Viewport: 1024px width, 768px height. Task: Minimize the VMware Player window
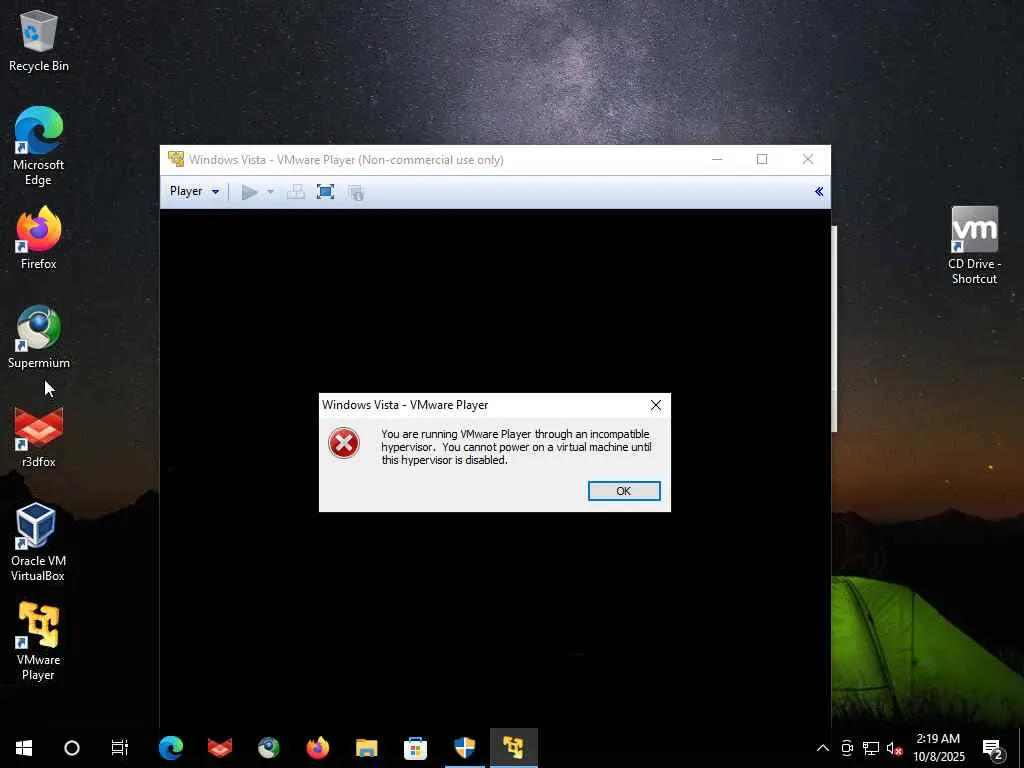[x=717, y=159]
